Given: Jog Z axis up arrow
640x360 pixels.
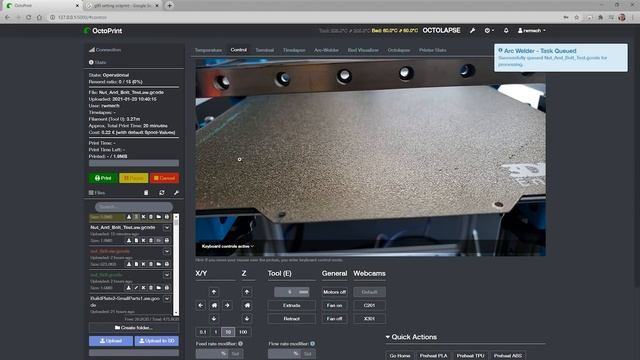Looking at the screenshot, I should [x=247, y=292].
